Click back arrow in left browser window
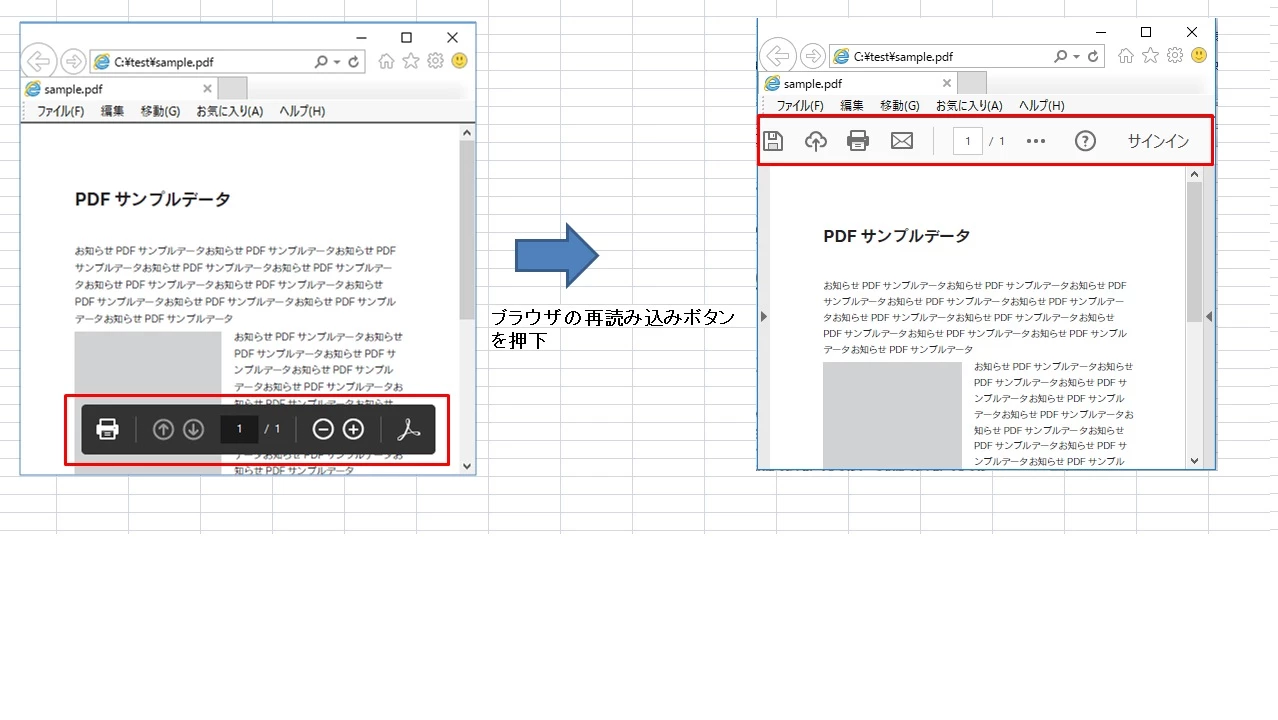 click(38, 60)
